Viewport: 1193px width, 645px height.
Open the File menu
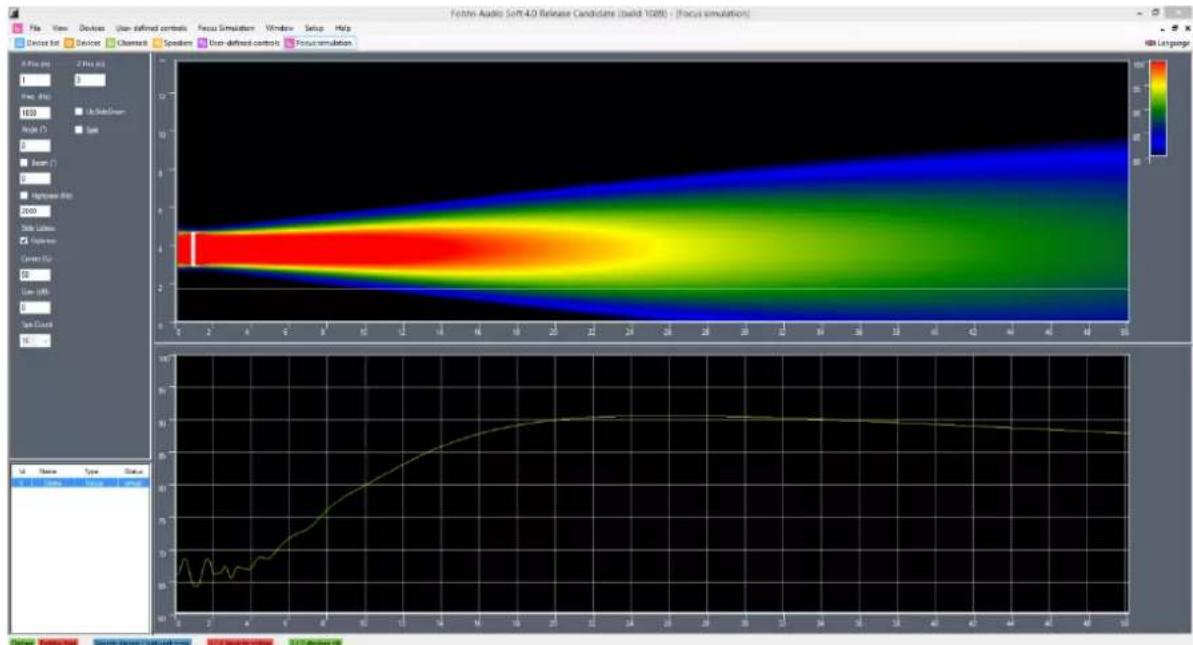(x=35, y=28)
